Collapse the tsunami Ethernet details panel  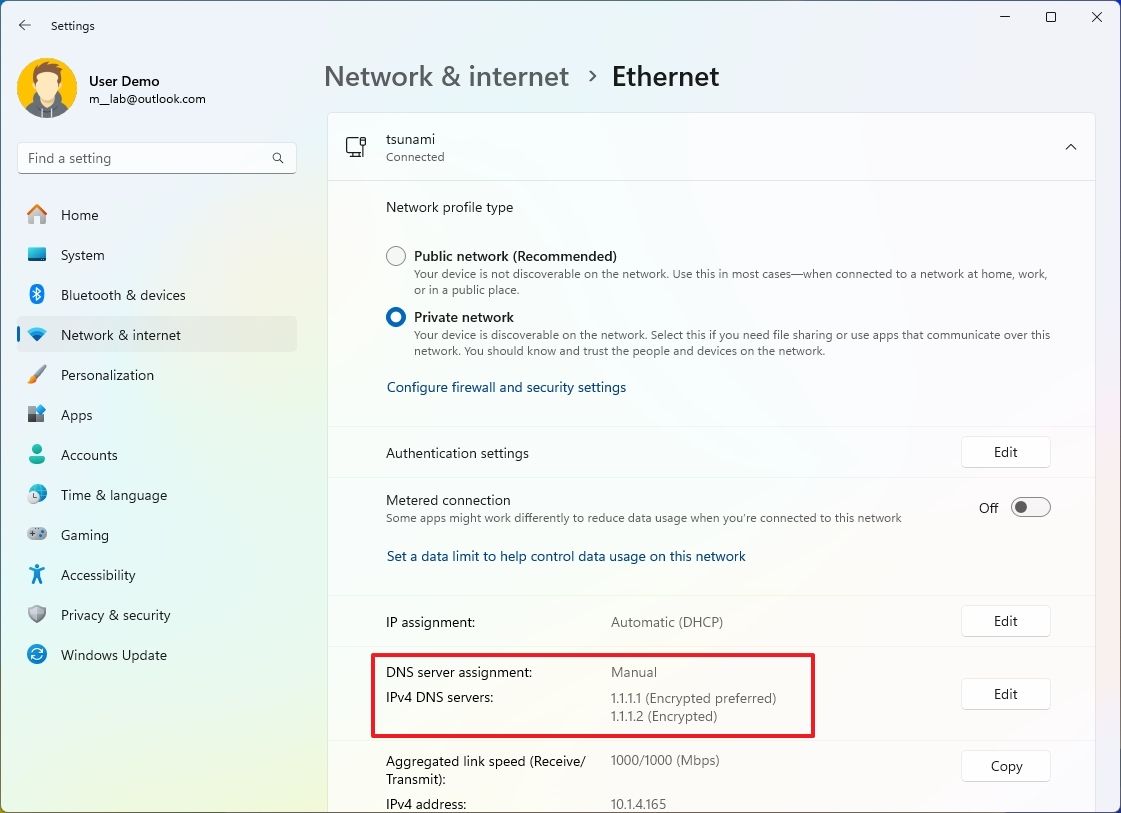(x=1070, y=146)
